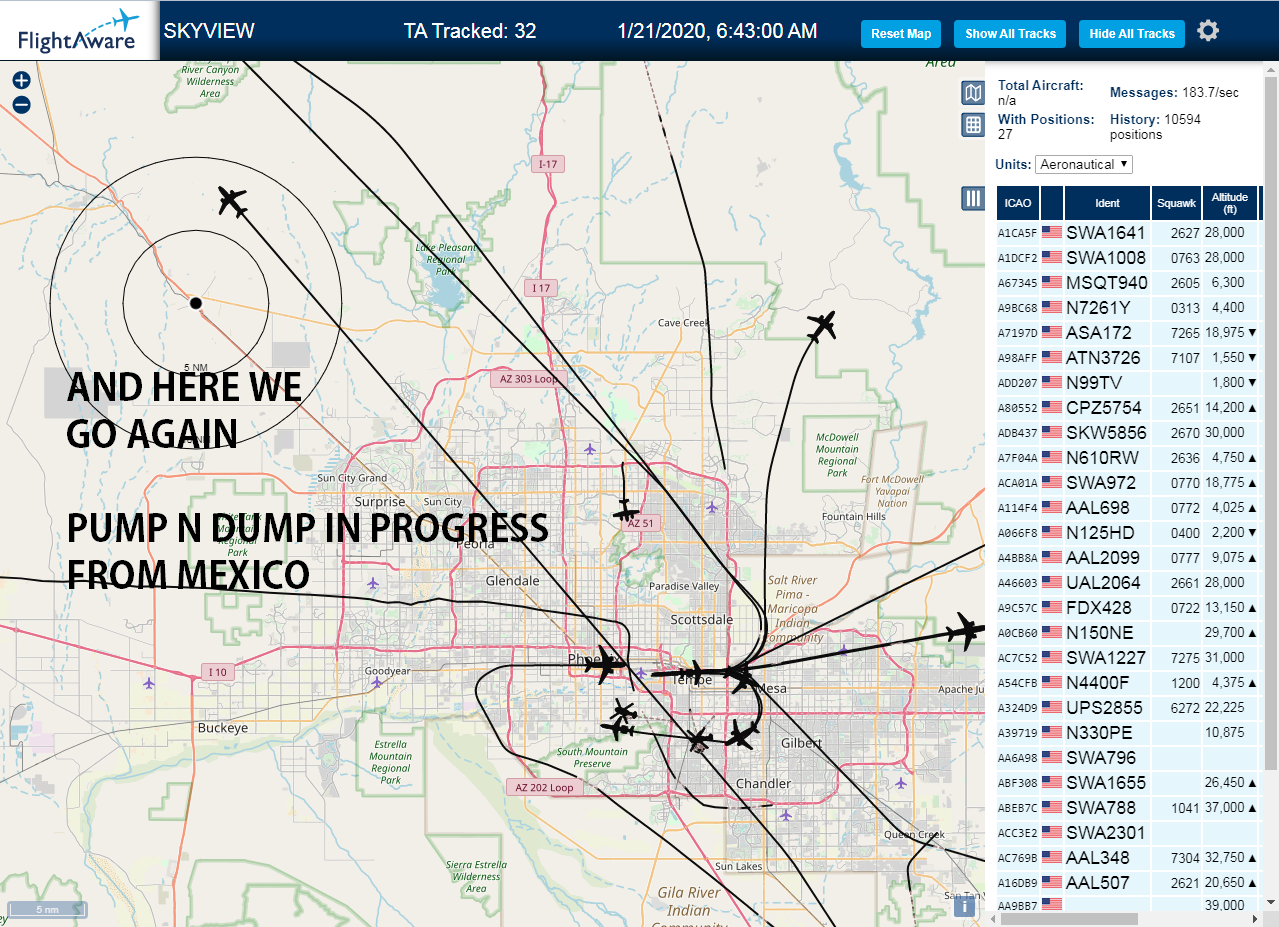
Task: Click Hide All Tracks button
Action: [1132, 34]
